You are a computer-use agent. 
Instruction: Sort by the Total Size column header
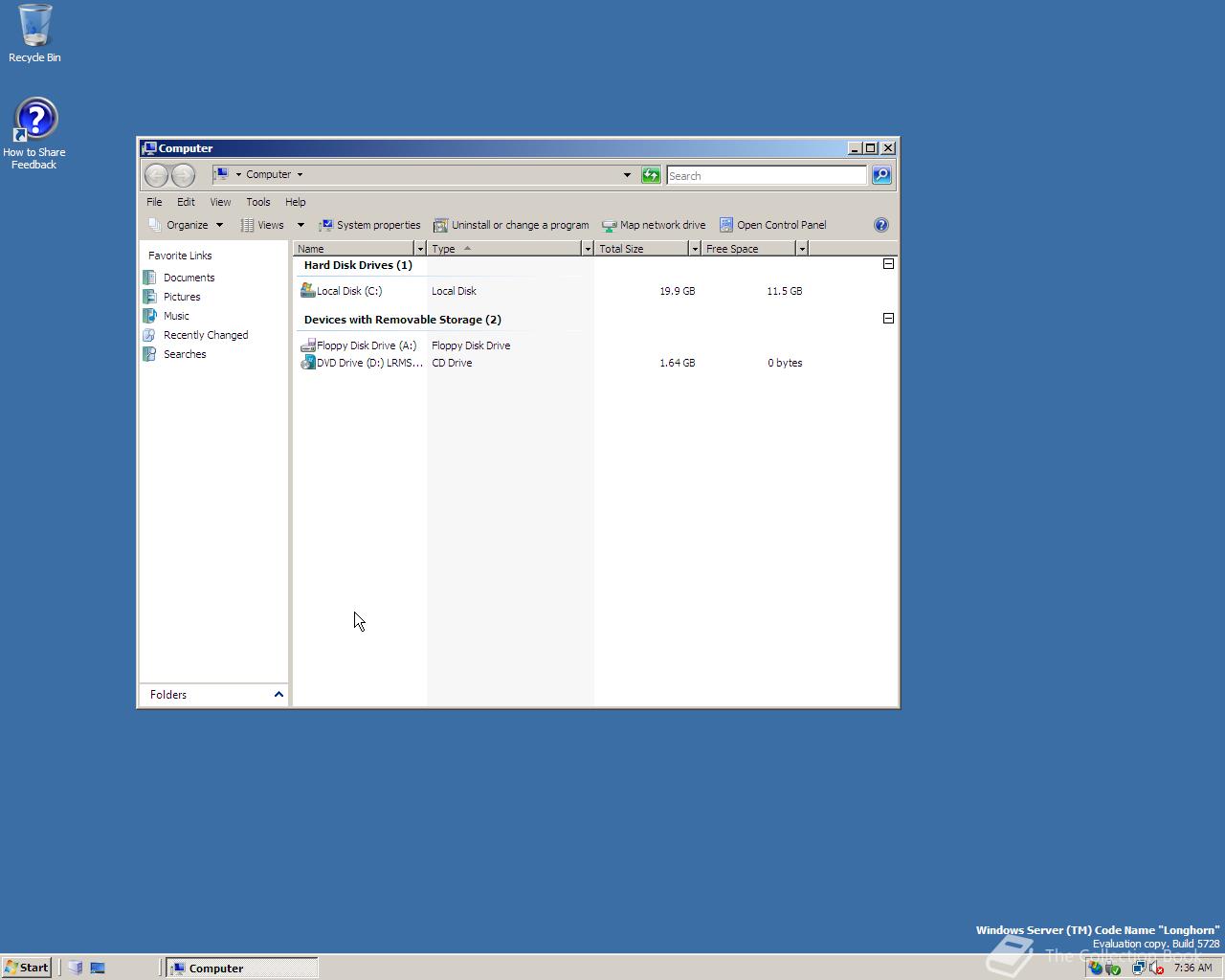click(641, 249)
